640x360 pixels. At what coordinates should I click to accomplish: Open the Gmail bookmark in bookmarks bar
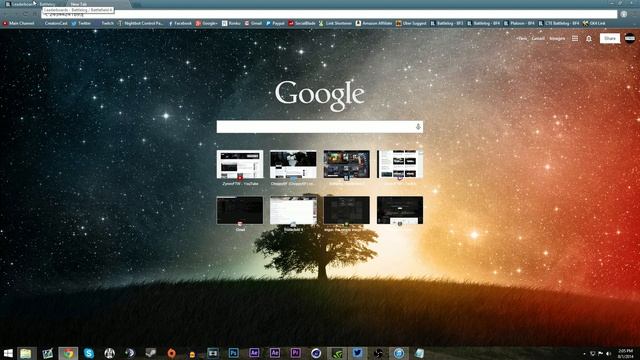click(x=253, y=24)
